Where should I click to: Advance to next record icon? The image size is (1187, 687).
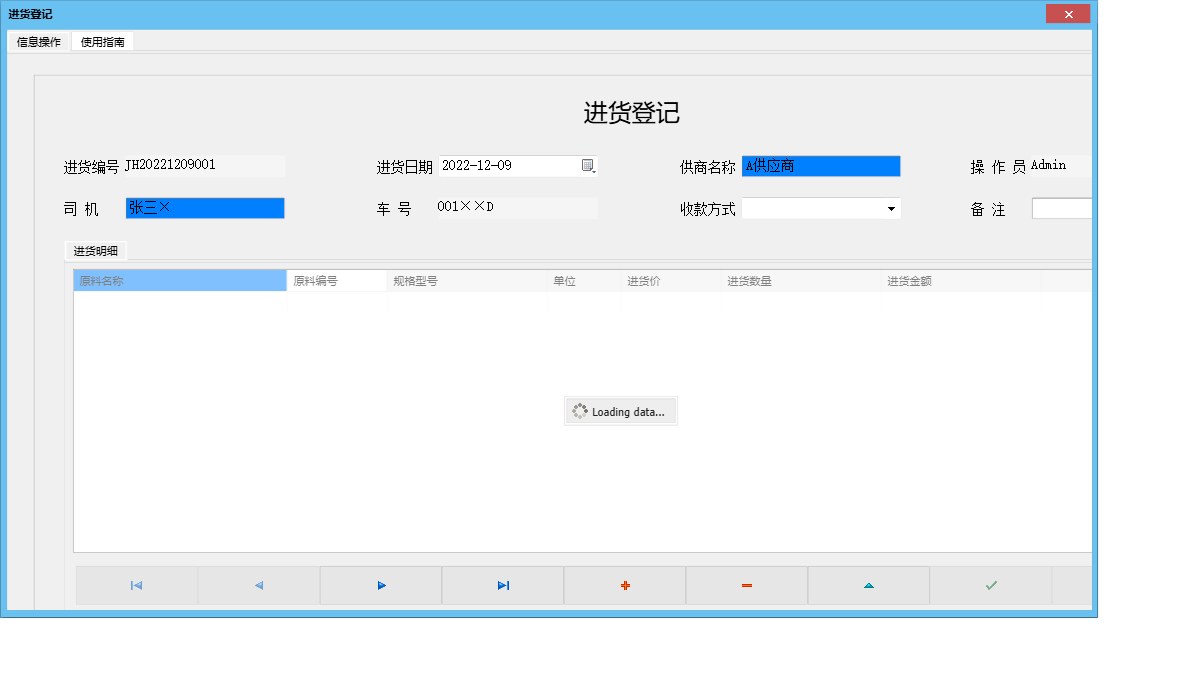click(x=380, y=585)
